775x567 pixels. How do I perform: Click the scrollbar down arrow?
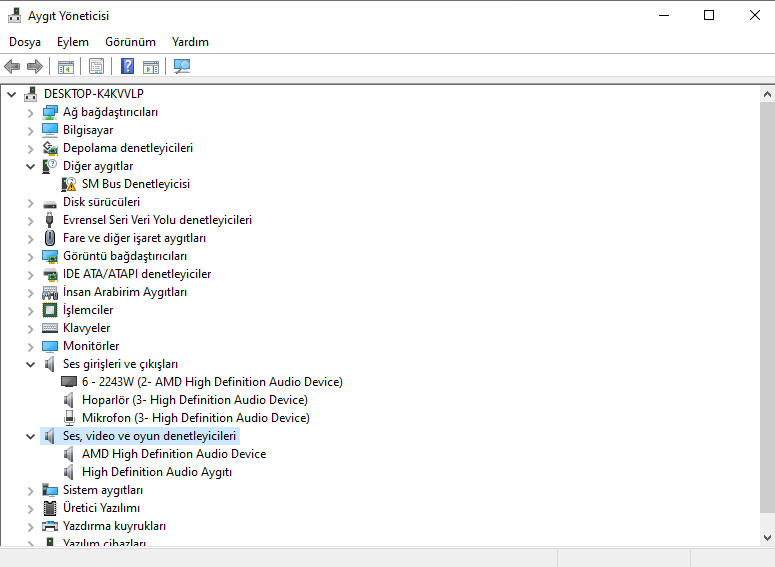pyautogui.click(x=767, y=538)
